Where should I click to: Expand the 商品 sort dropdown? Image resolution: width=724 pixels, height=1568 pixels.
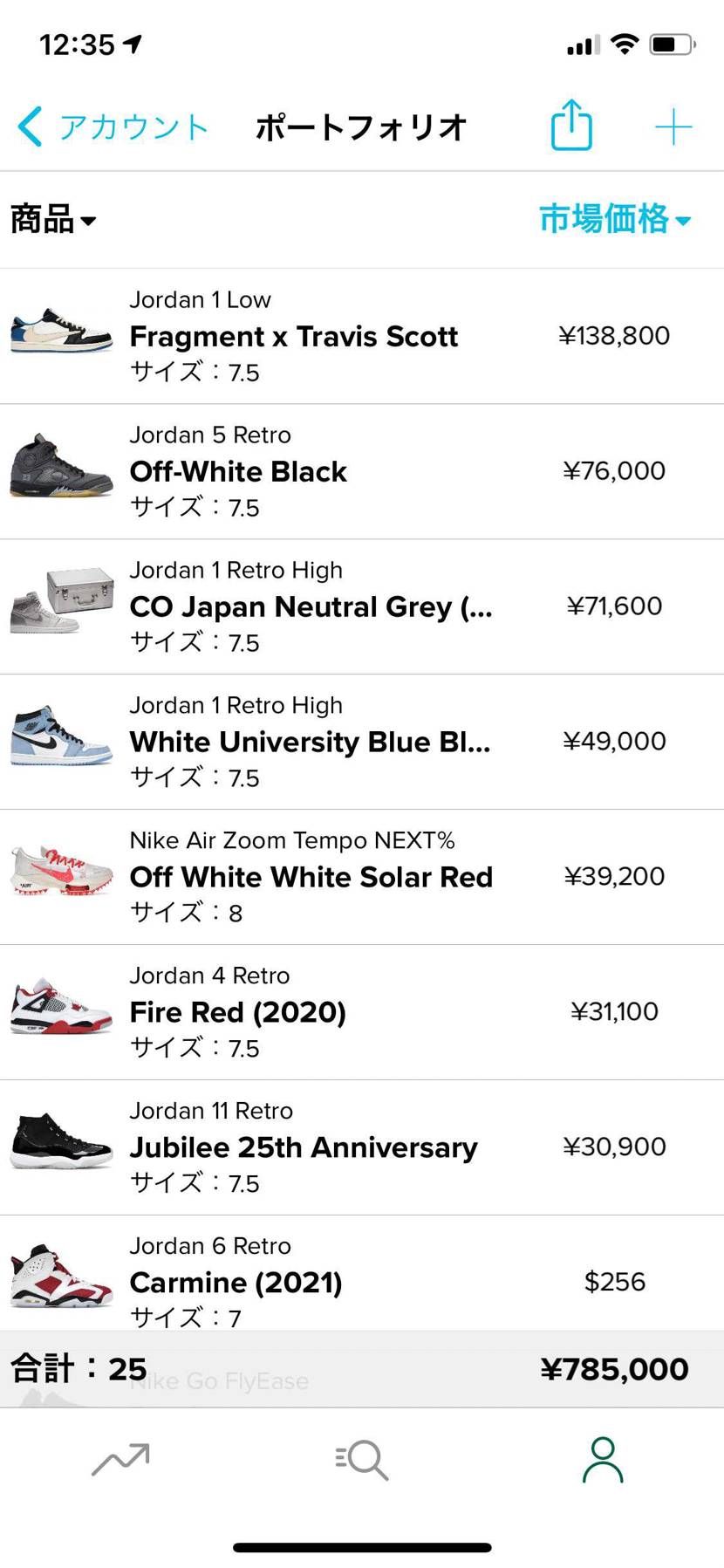(x=53, y=219)
